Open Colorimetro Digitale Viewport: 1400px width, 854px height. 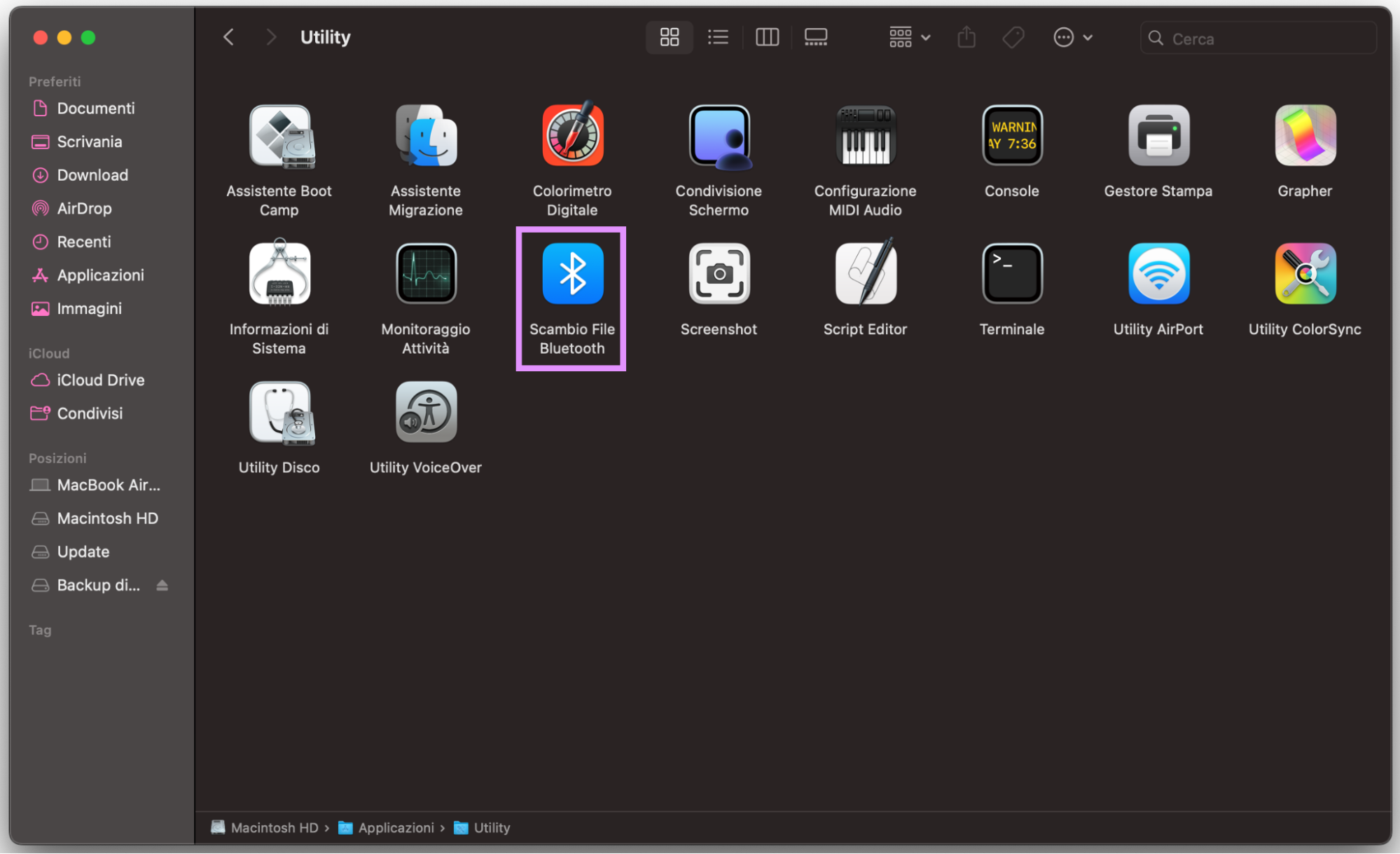(571, 135)
